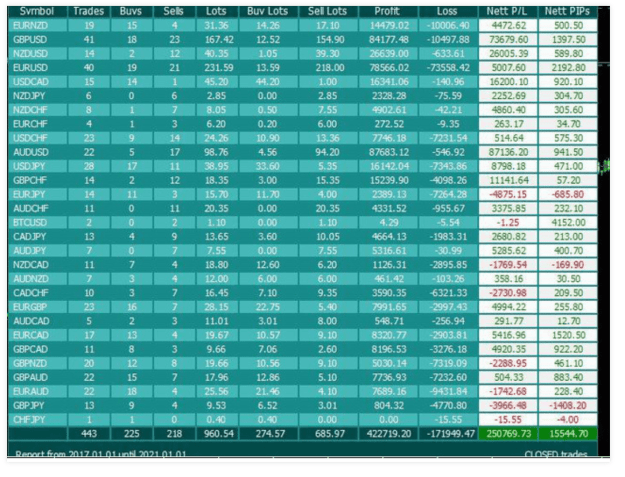
Task: Select the Sells column header
Action: tap(174, 12)
